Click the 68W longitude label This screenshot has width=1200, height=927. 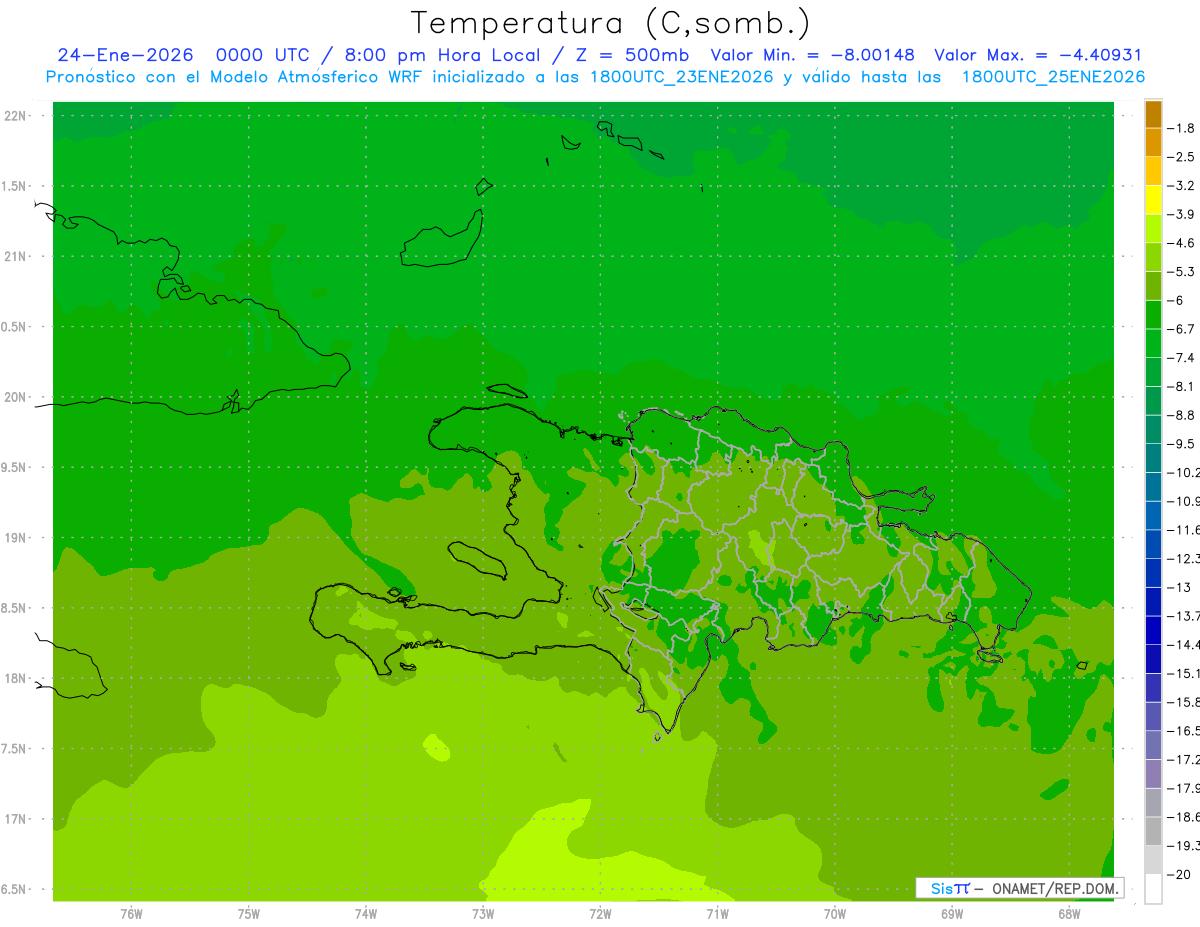1069,914
